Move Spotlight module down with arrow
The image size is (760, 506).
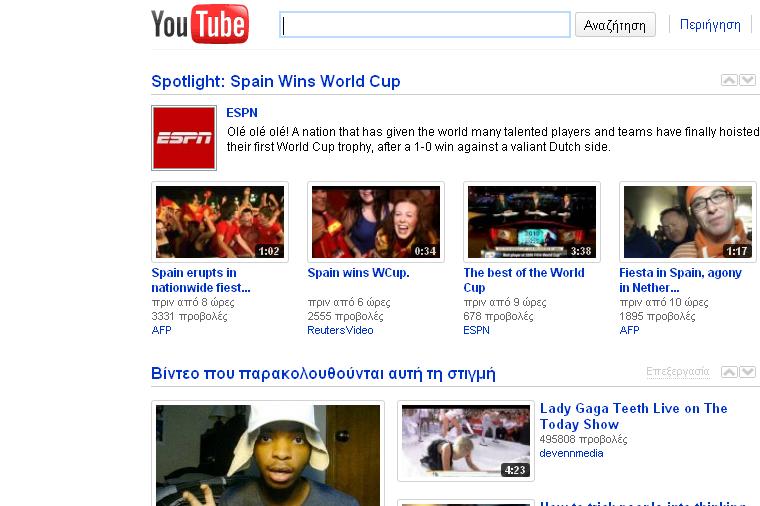click(x=747, y=80)
